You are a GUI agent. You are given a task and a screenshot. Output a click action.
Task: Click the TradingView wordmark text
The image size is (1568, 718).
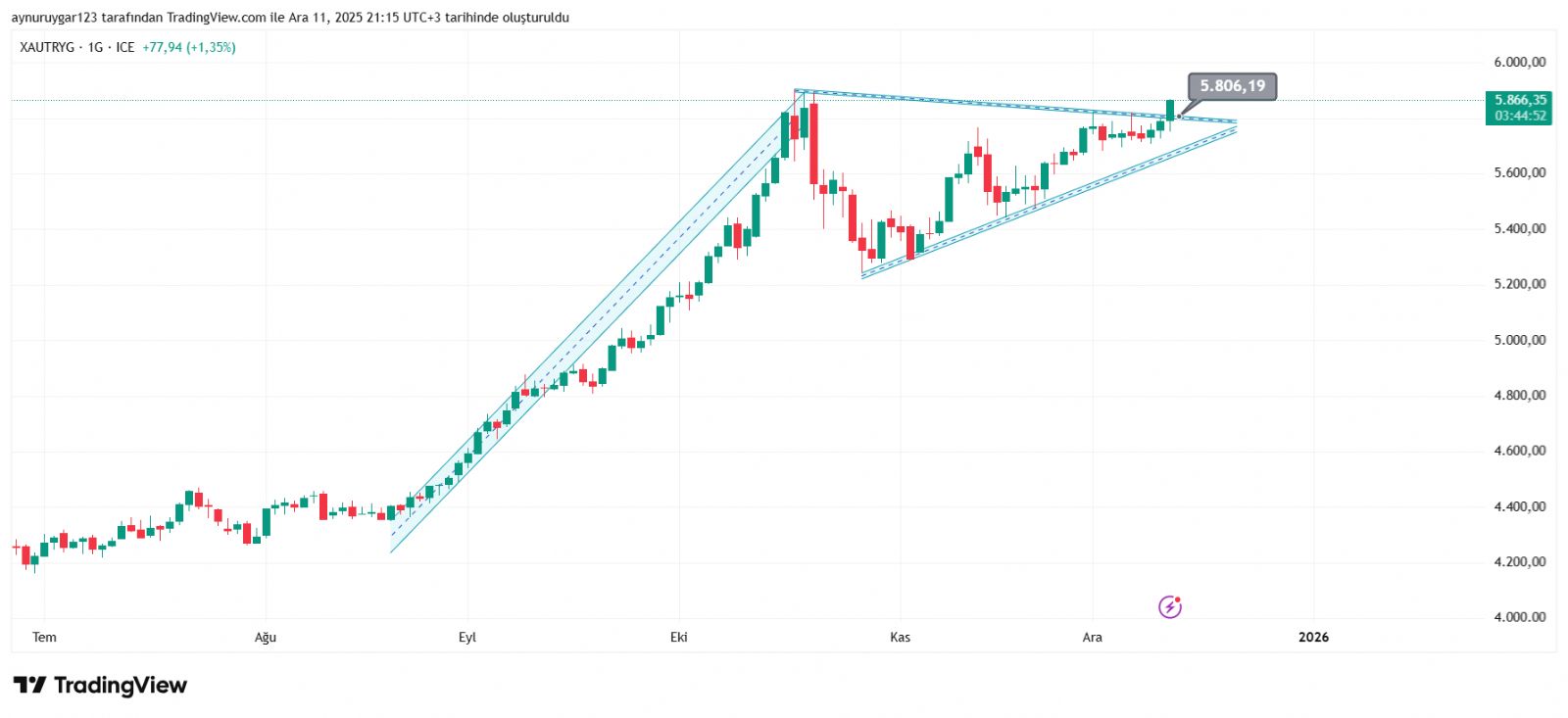pos(120,686)
